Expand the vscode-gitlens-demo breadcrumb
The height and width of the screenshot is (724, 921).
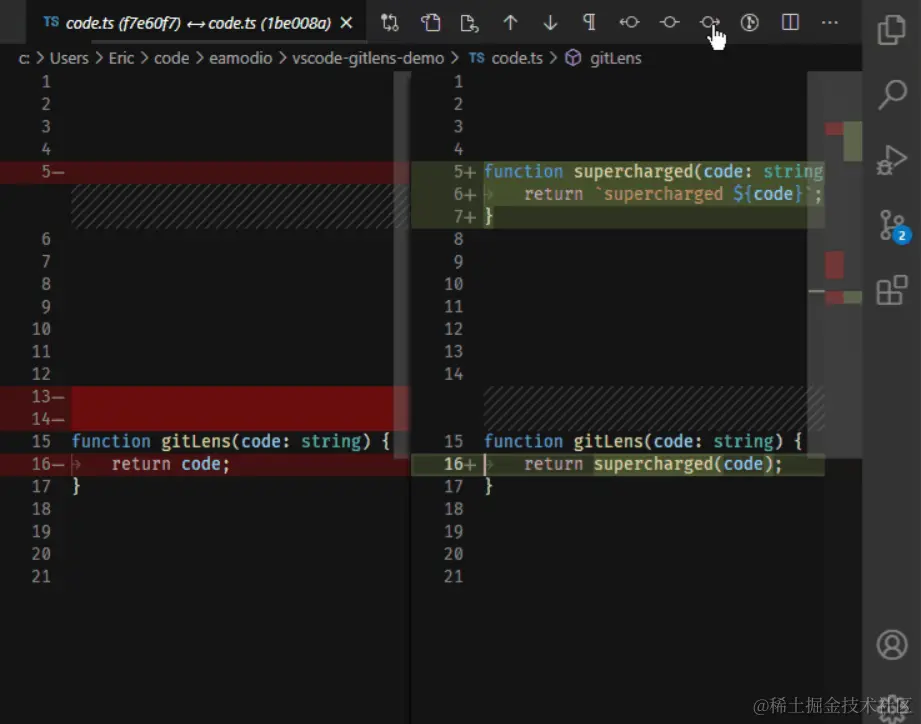[368, 58]
